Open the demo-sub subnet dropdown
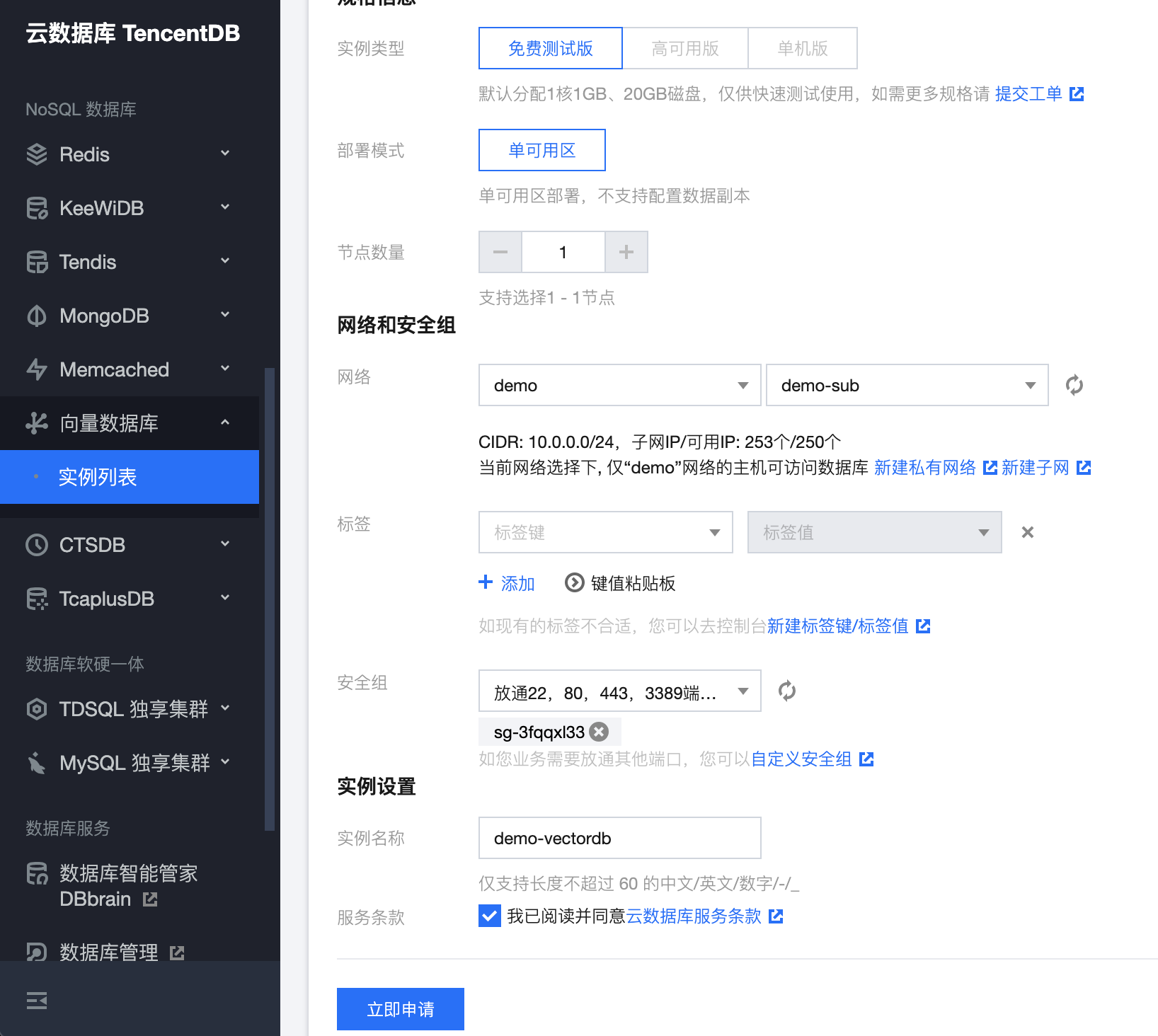The image size is (1158, 1036). pyautogui.click(x=907, y=385)
